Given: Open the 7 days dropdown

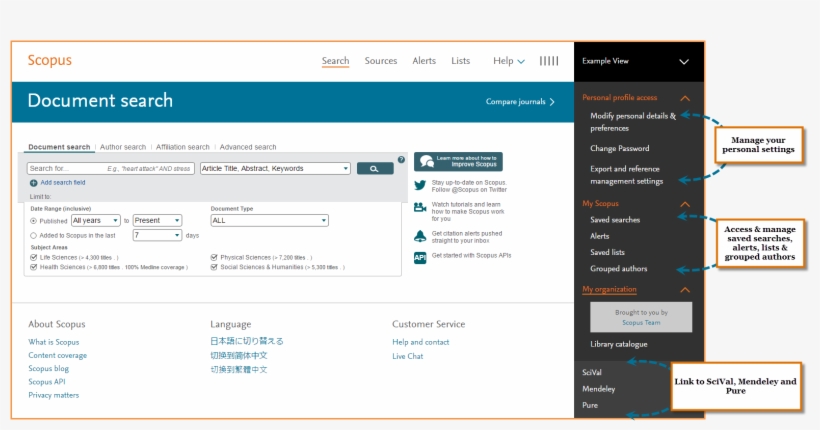Looking at the screenshot, I should pos(157,235).
